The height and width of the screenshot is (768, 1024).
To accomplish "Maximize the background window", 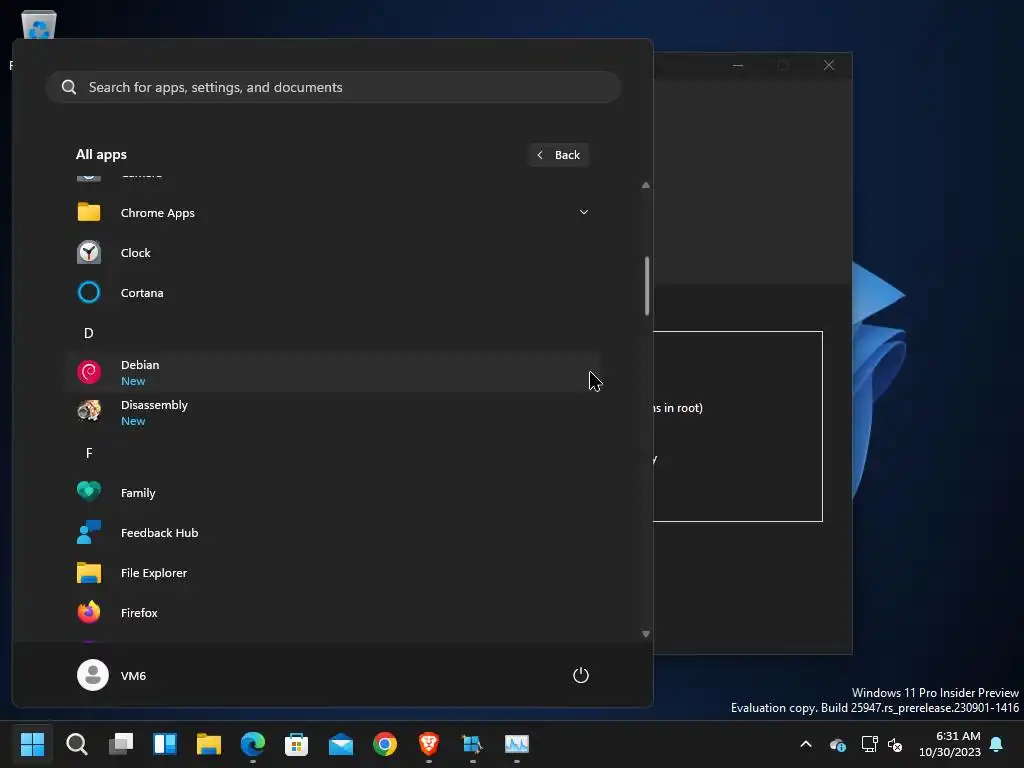I will [x=783, y=65].
